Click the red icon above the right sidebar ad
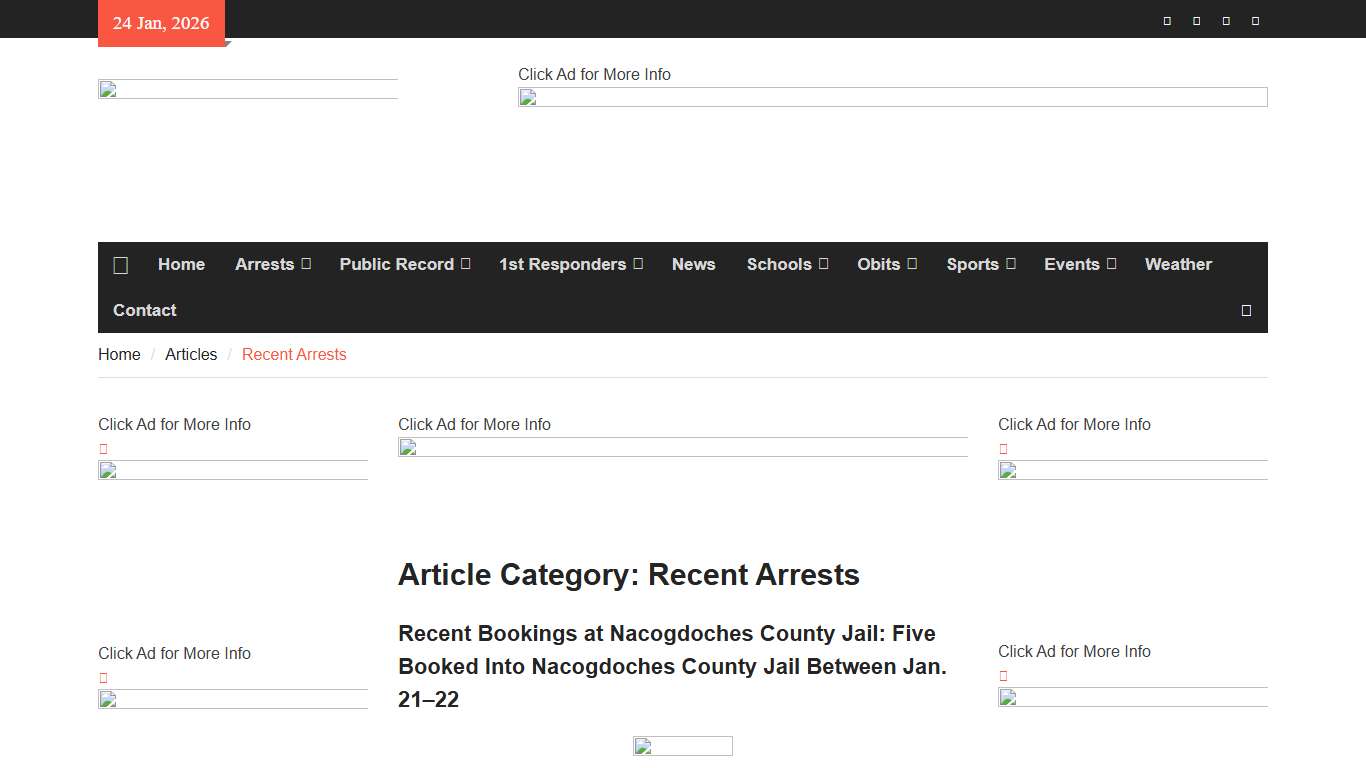The height and width of the screenshot is (768, 1366). click(x=1003, y=448)
